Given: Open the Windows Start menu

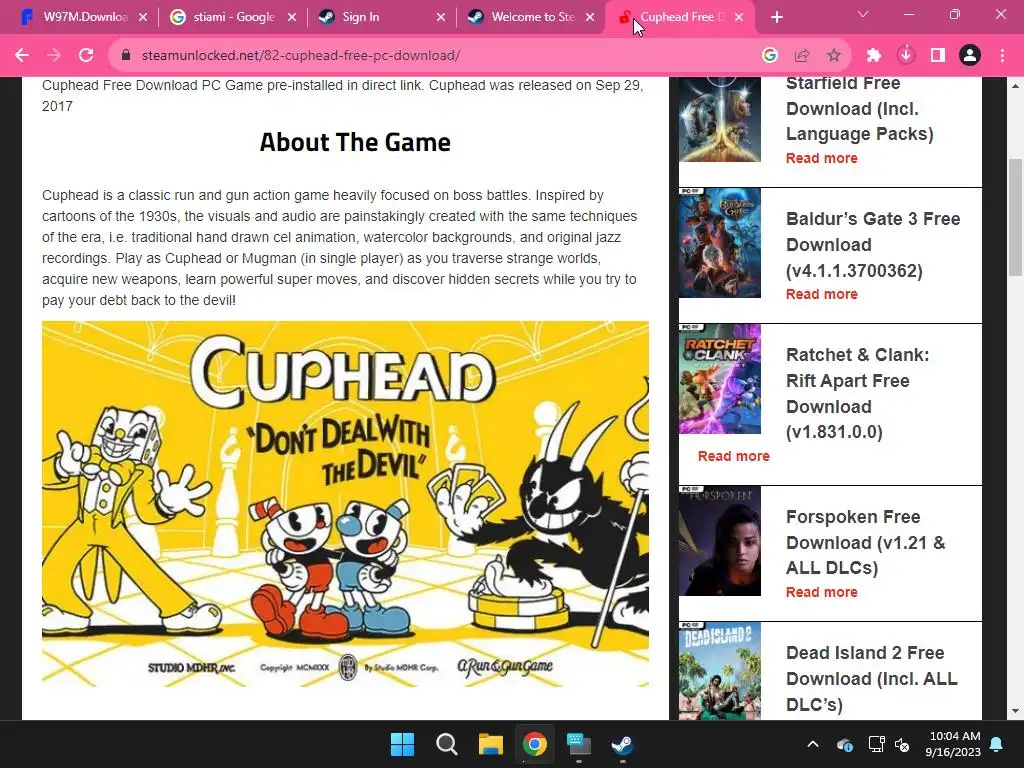Looking at the screenshot, I should (x=402, y=744).
